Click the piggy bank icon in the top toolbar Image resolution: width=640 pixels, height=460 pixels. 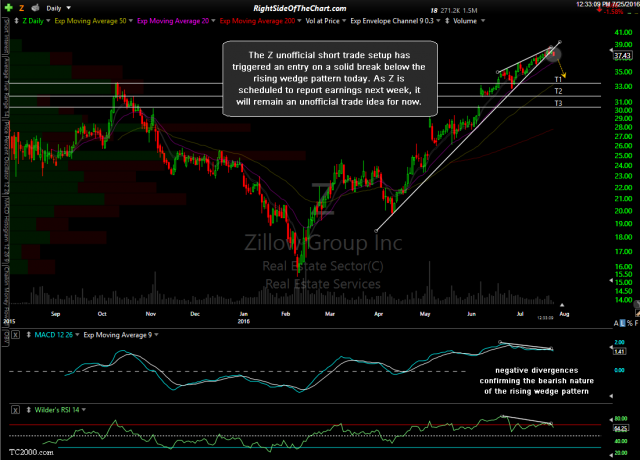tap(35, 8)
